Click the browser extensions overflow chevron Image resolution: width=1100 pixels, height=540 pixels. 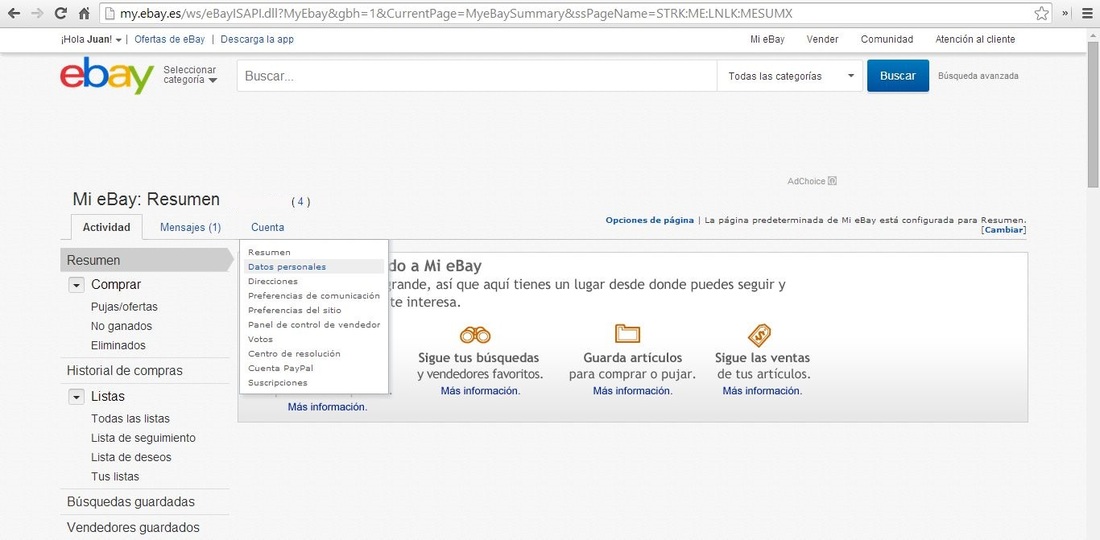(1066, 13)
